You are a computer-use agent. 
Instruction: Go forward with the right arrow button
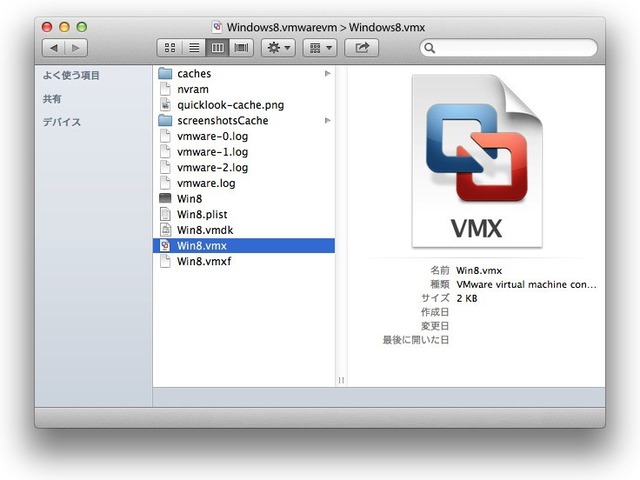pos(76,48)
